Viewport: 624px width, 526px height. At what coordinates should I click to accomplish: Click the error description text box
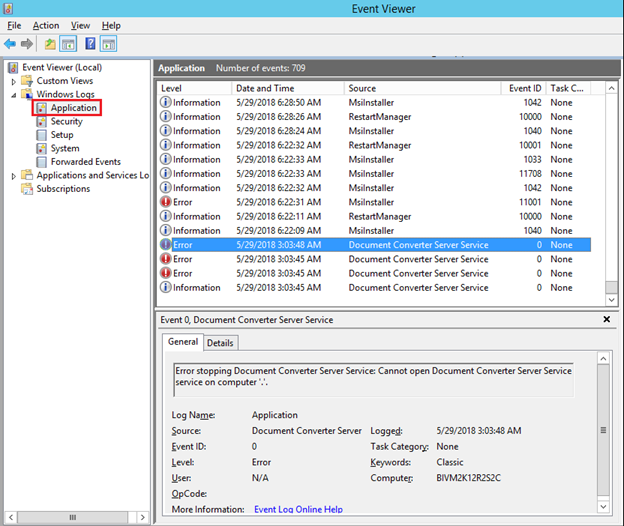click(373, 380)
